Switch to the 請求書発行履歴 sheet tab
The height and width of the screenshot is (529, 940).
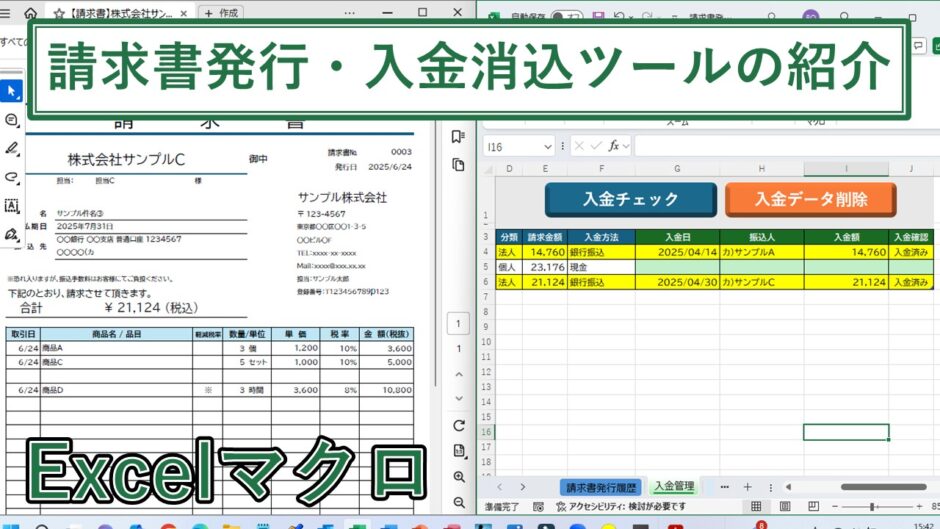pyautogui.click(x=601, y=487)
